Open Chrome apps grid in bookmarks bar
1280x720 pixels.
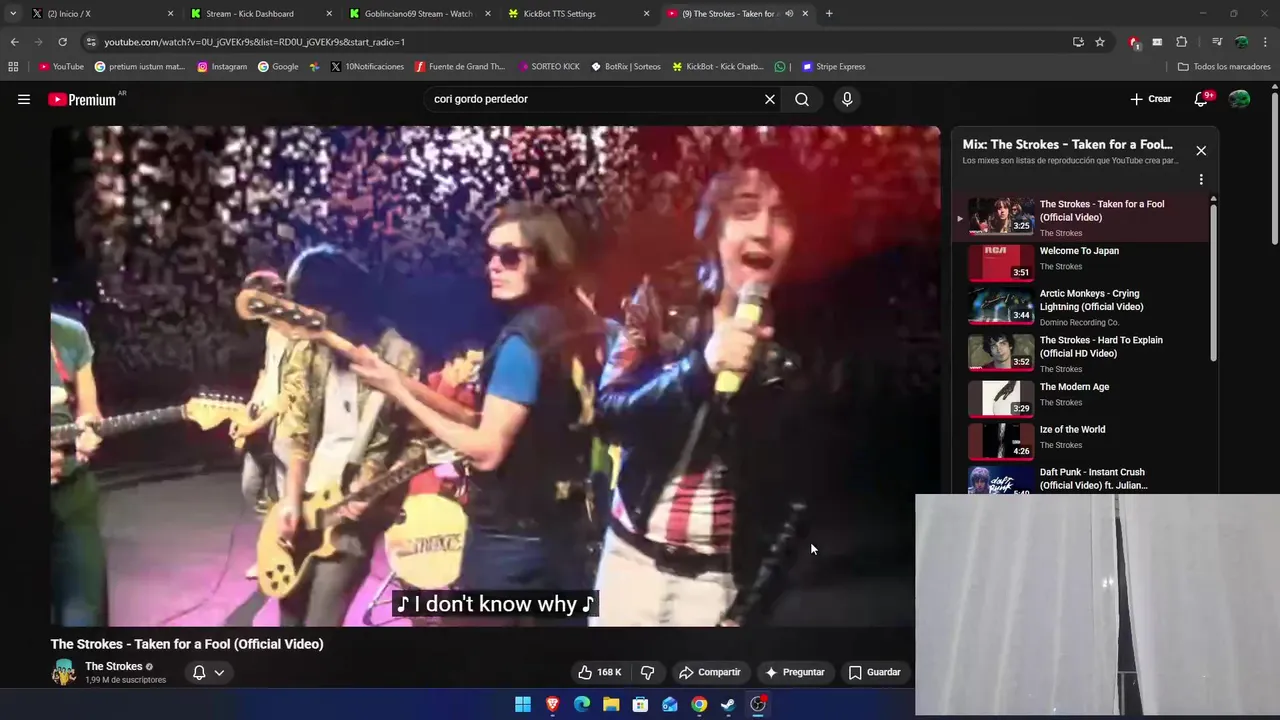pyautogui.click(x=13, y=67)
